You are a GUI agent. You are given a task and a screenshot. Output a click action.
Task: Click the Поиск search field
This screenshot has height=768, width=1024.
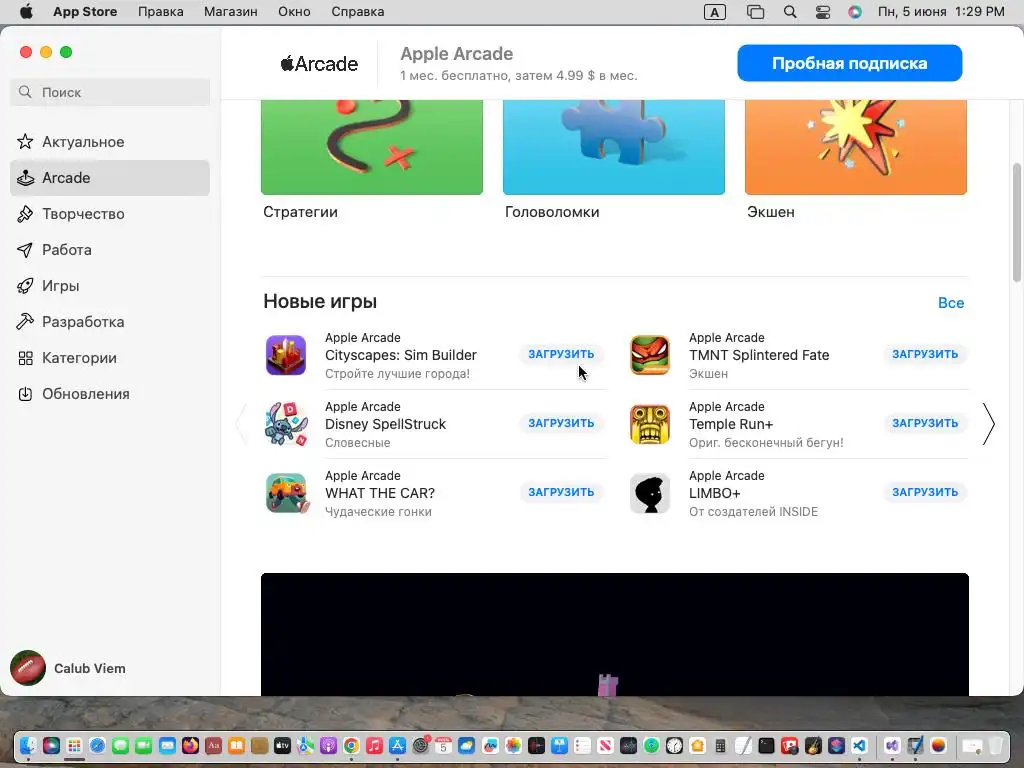pos(110,92)
